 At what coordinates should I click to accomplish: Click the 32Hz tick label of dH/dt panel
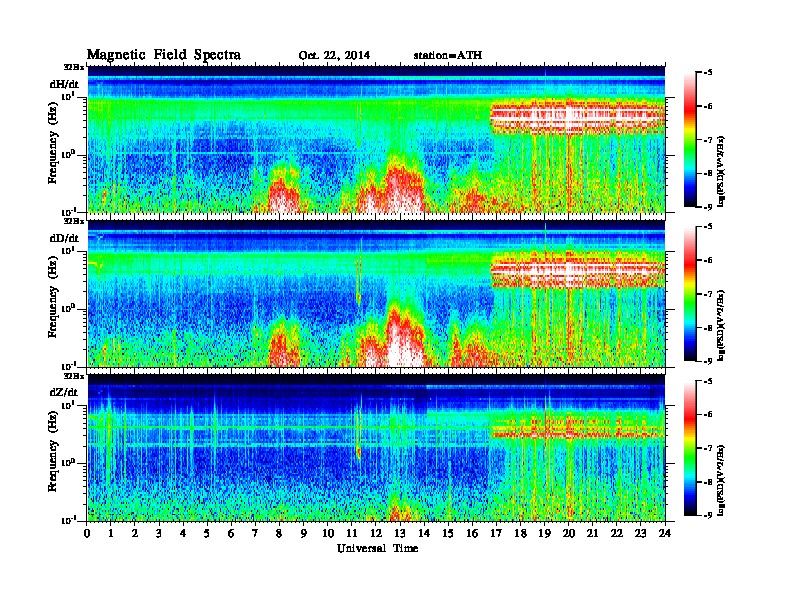(x=74, y=67)
